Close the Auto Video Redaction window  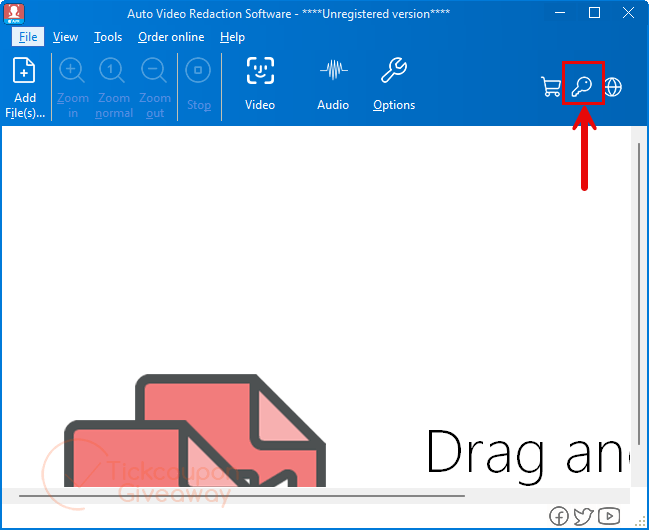[x=628, y=13]
